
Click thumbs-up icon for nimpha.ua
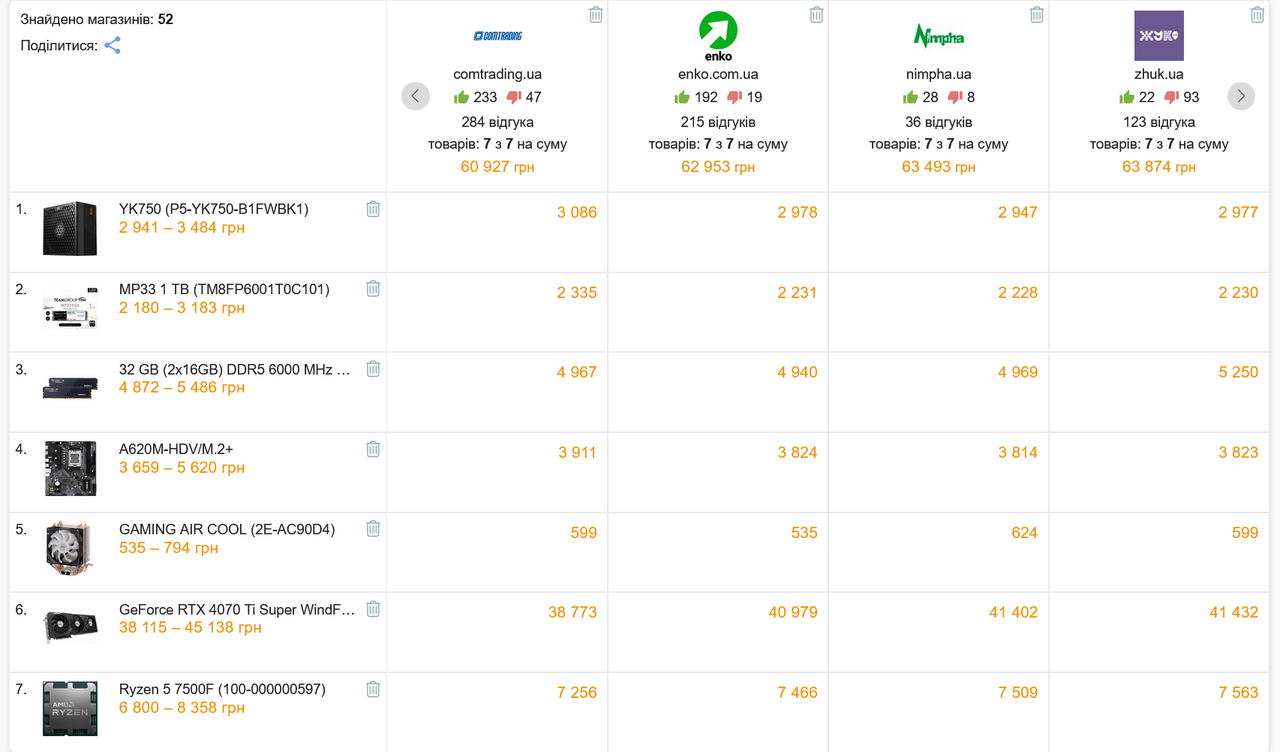tap(910, 97)
